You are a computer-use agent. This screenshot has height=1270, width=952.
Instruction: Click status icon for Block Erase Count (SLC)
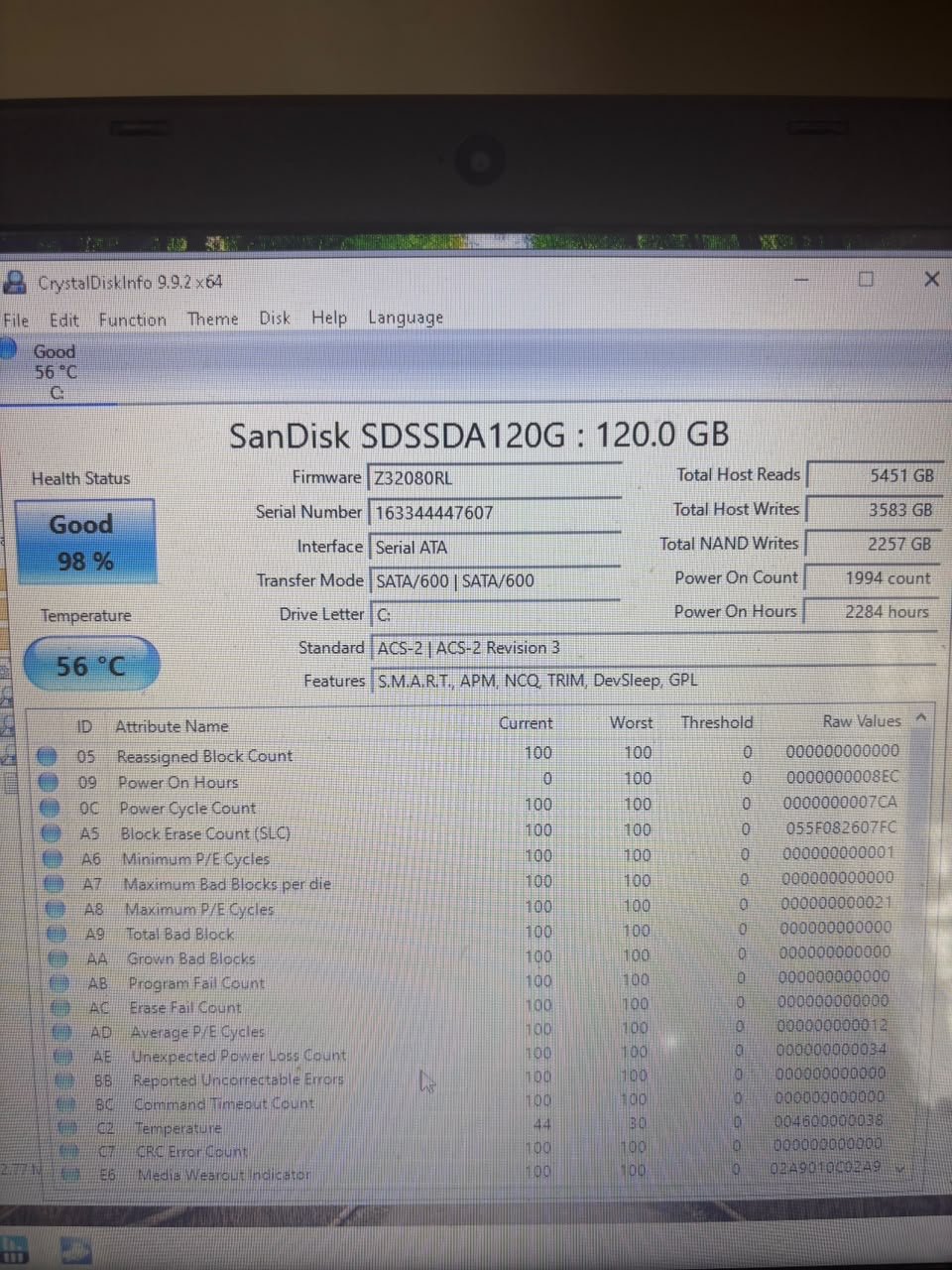tap(52, 833)
